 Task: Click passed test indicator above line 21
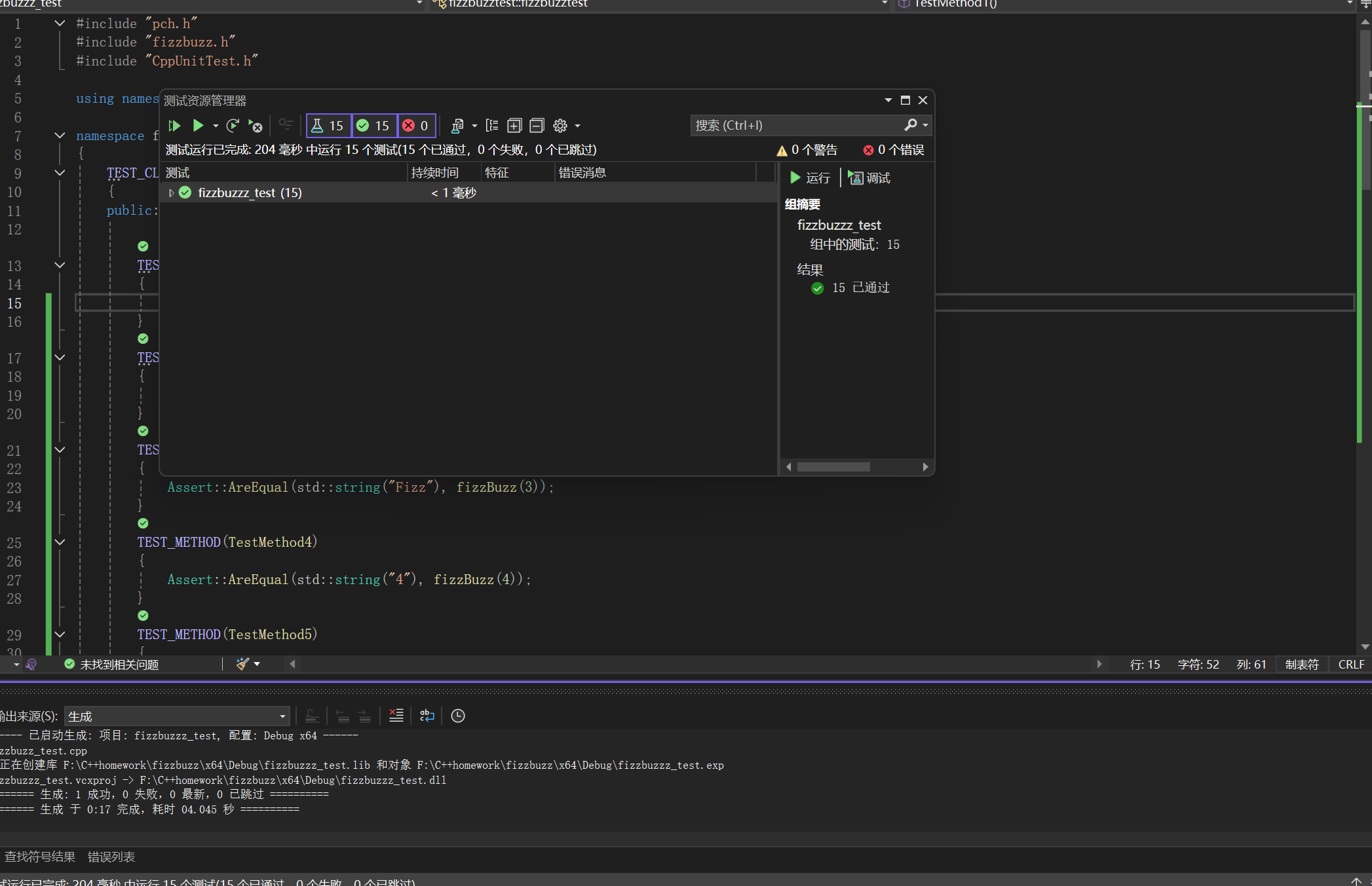click(143, 431)
